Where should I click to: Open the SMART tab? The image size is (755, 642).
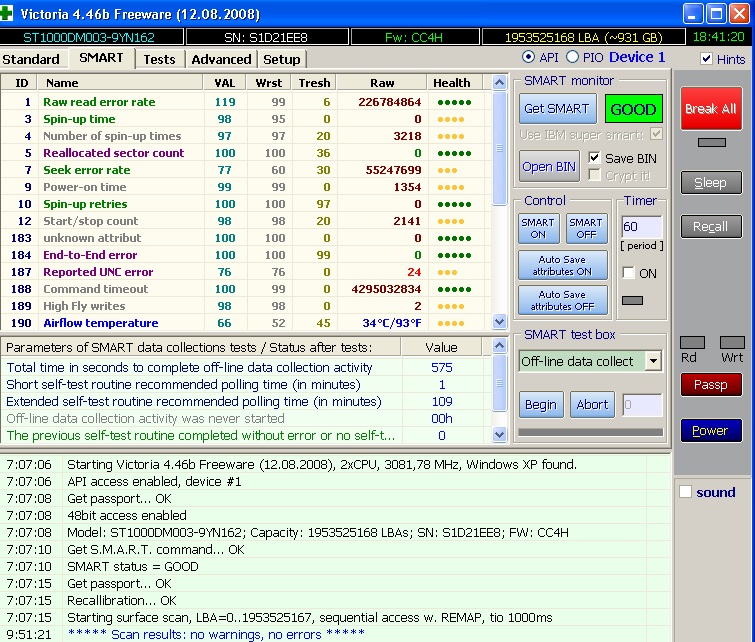click(101, 58)
